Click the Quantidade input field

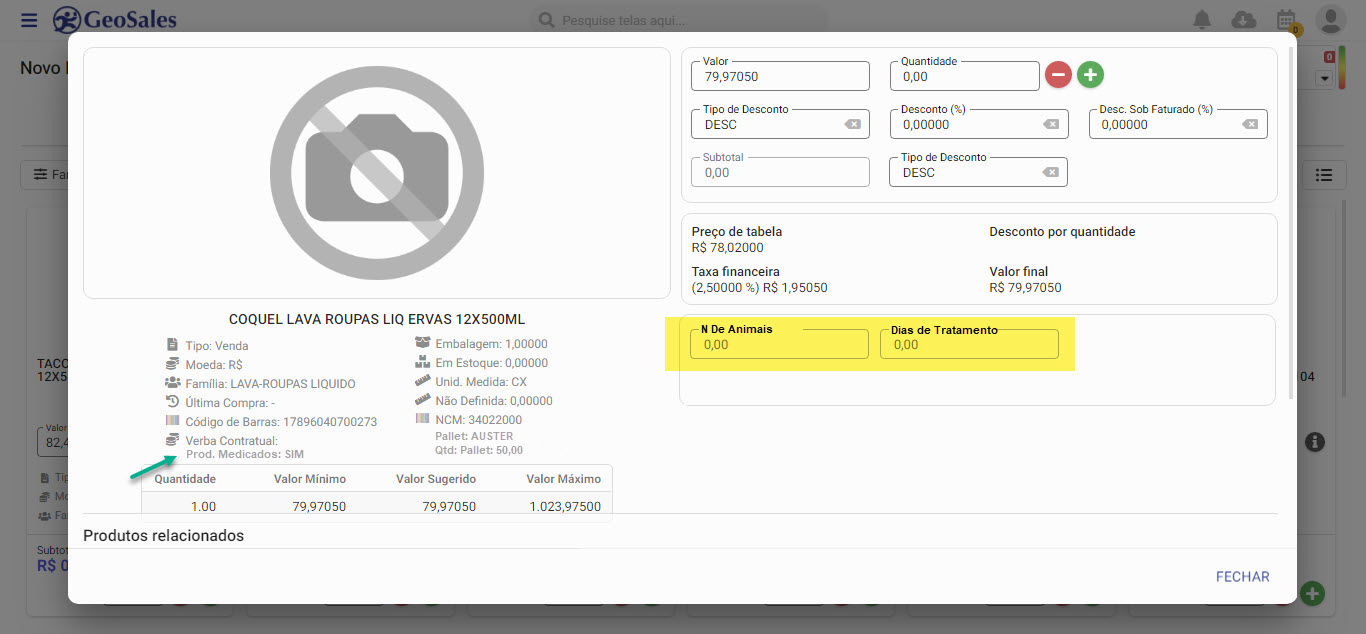click(x=965, y=76)
